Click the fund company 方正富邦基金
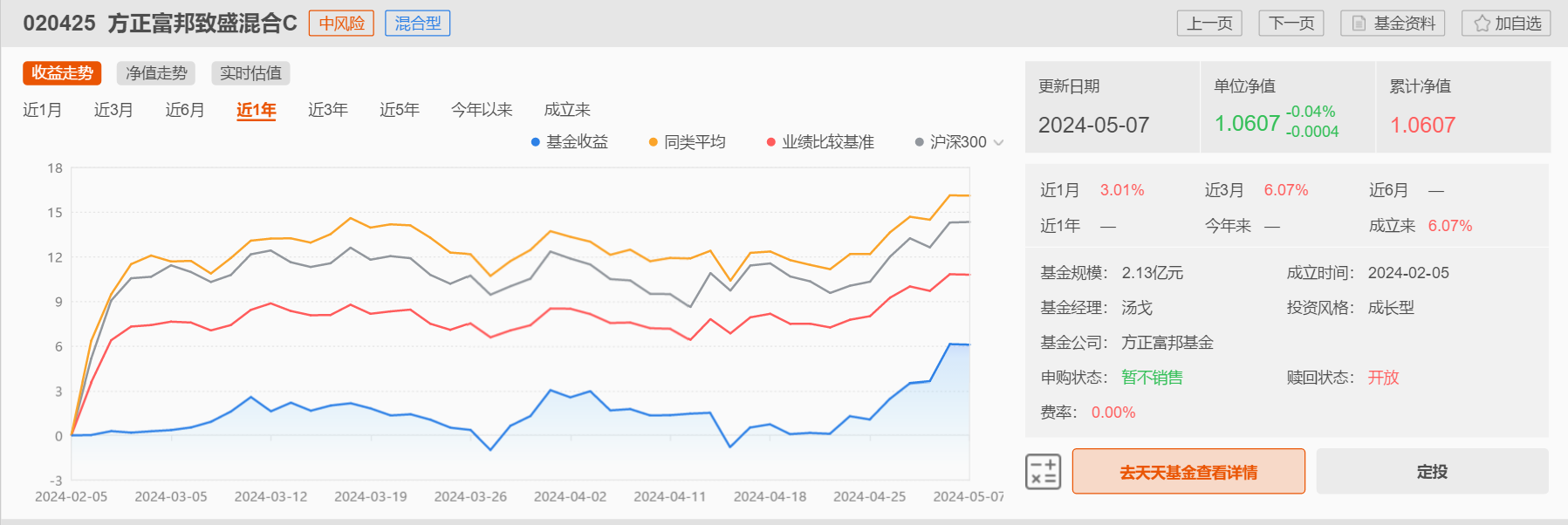 [1167, 343]
